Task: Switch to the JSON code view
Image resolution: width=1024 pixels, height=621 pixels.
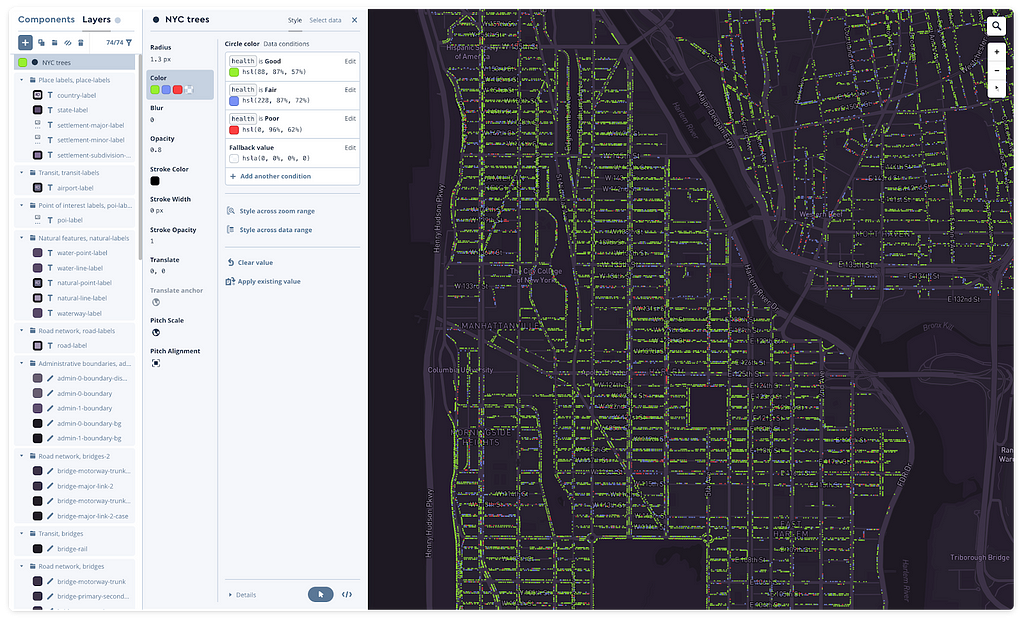Action: pyautogui.click(x=347, y=594)
